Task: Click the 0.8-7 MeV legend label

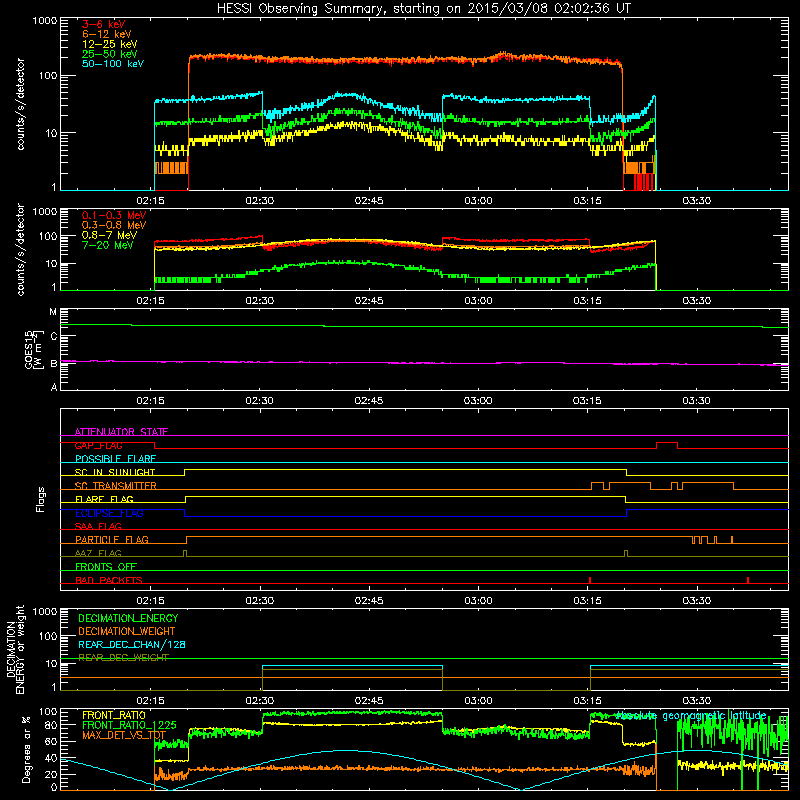Action: pyautogui.click(x=109, y=235)
